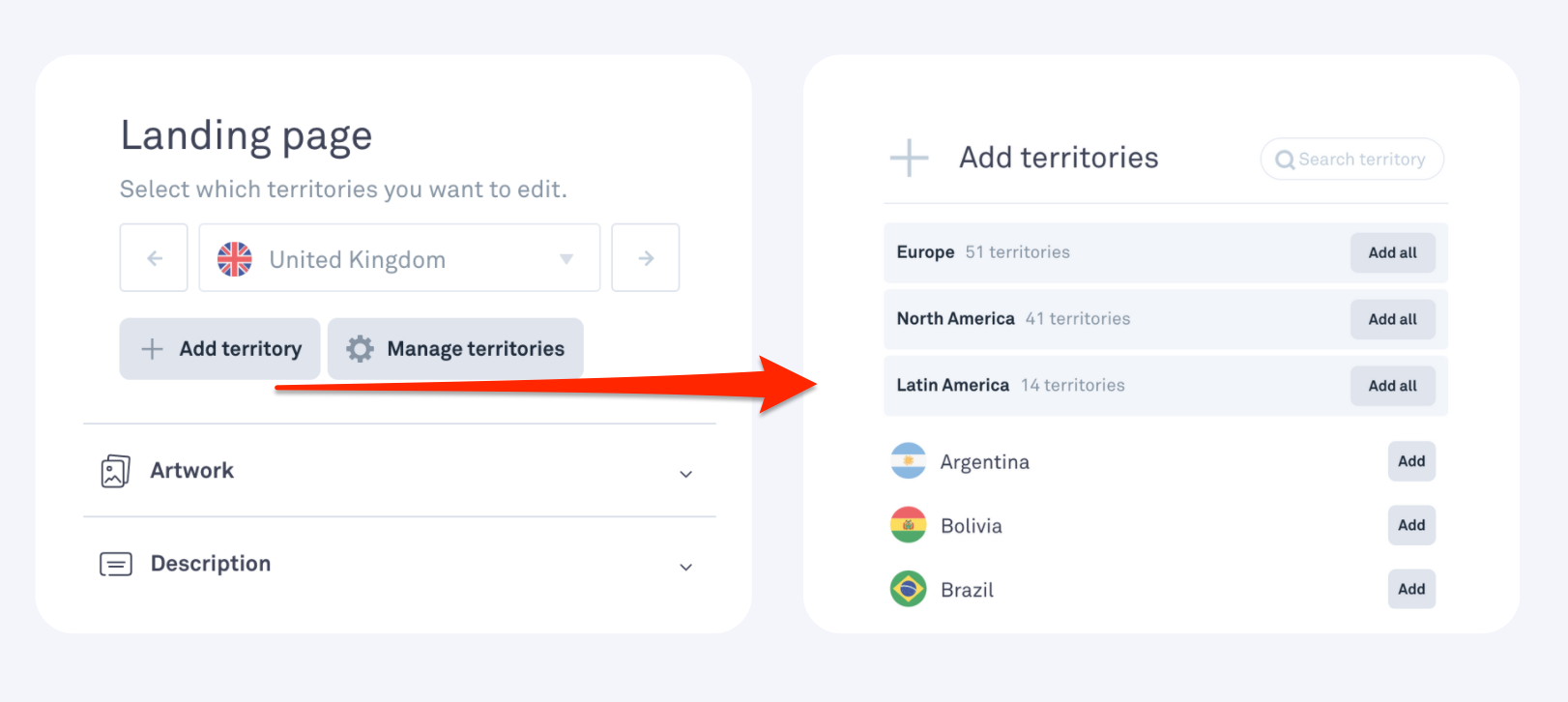The height and width of the screenshot is (702, 1568).
Task: Click the previous territory left arrow
Action: [154, 258]
